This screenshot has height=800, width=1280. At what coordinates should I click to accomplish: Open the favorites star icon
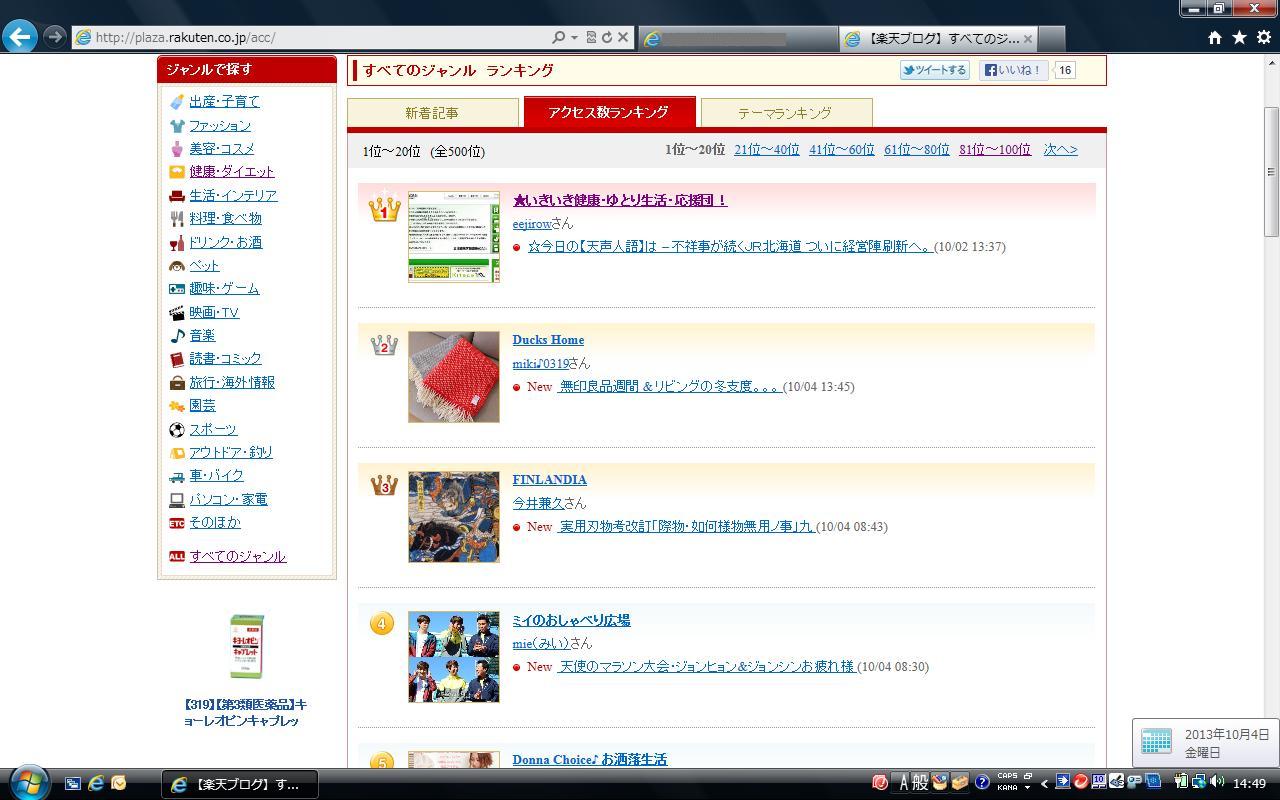[1239, 37]
